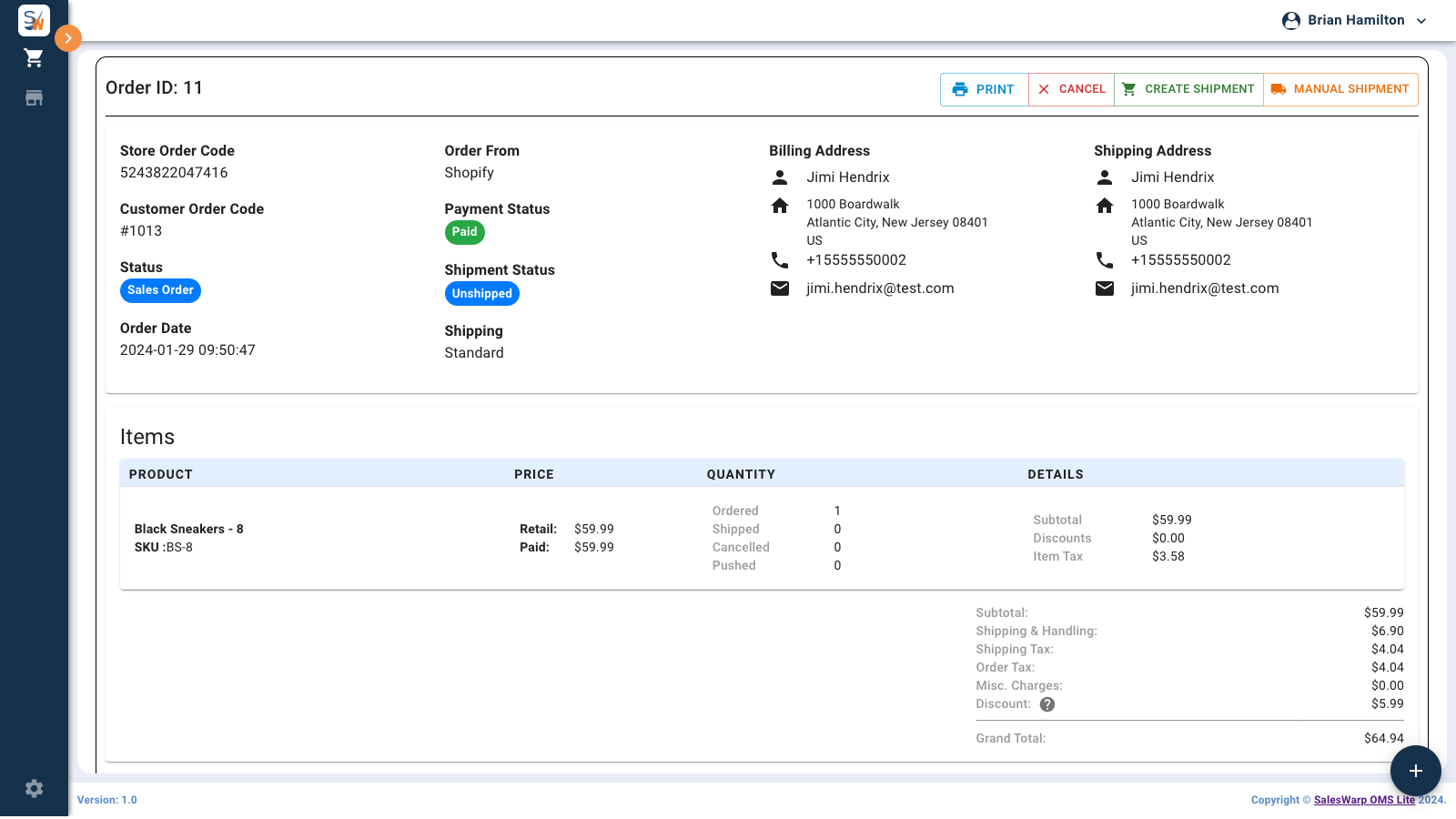Click store order code 5243822047416
Viewport: 1456px width, 819px height.
point(174,173)
